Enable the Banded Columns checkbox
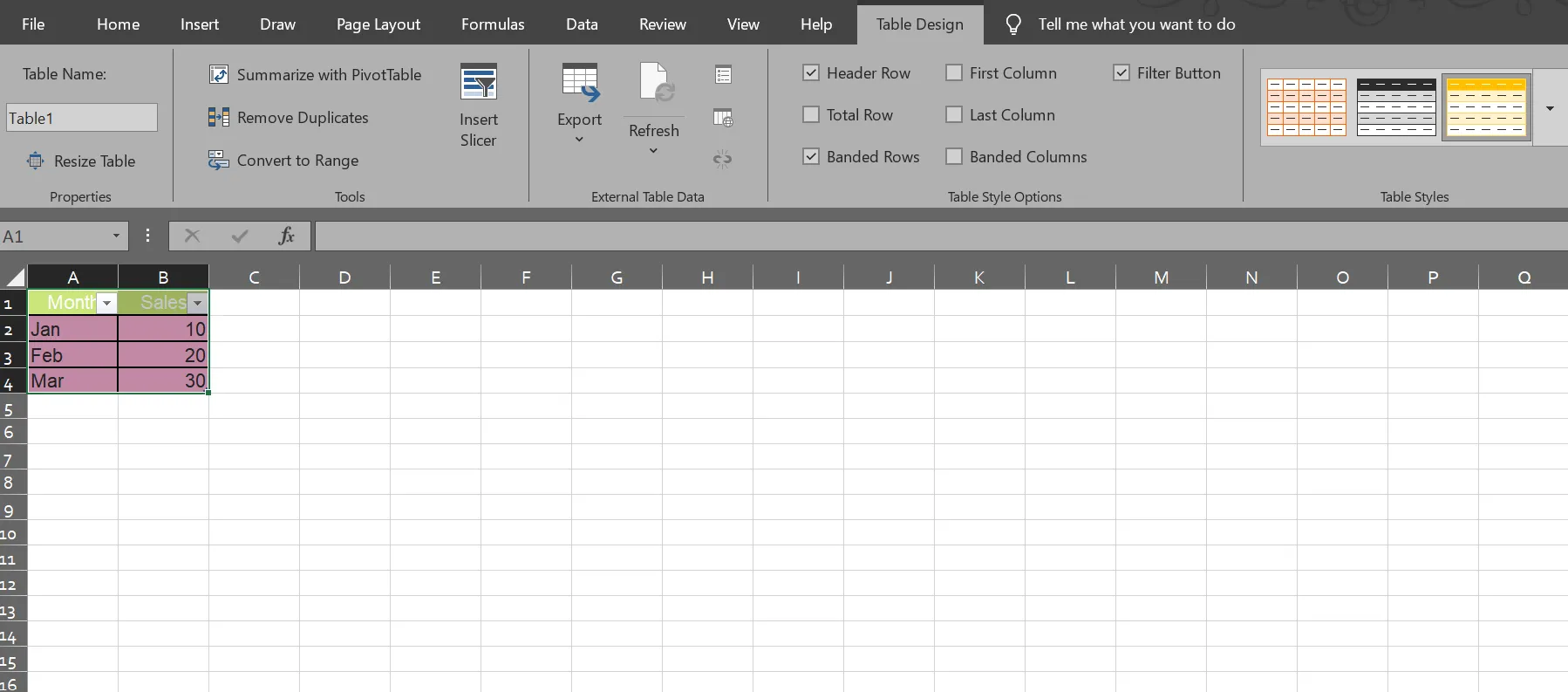Screen dimensions: 1568x692 (954, 156)
